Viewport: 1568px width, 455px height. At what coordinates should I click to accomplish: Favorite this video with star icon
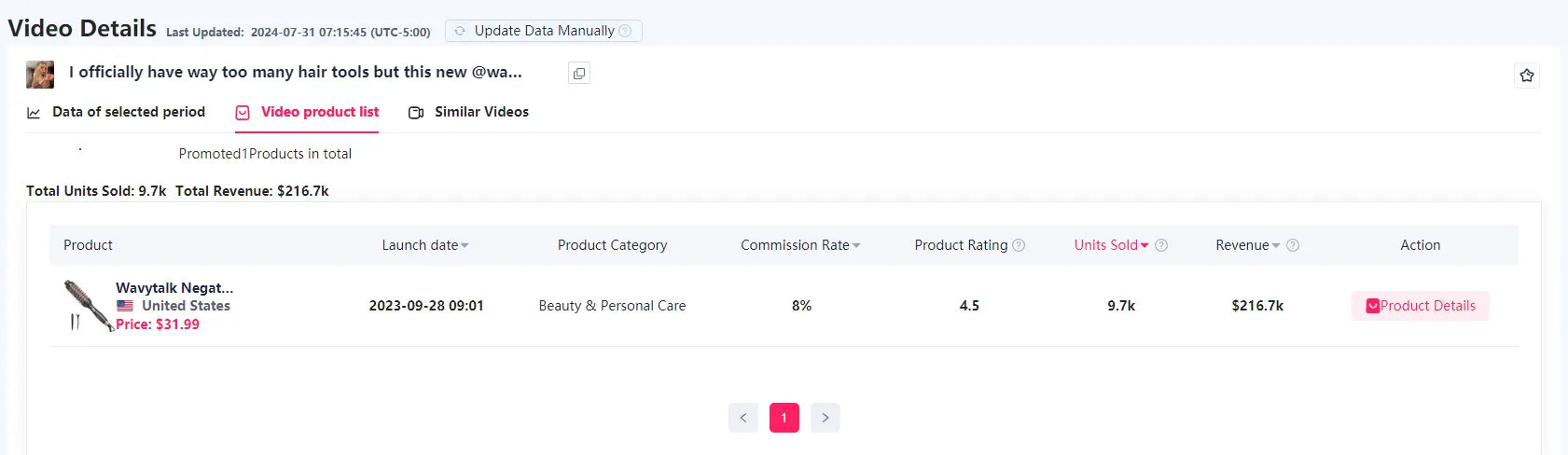[x=1527, y=76]
